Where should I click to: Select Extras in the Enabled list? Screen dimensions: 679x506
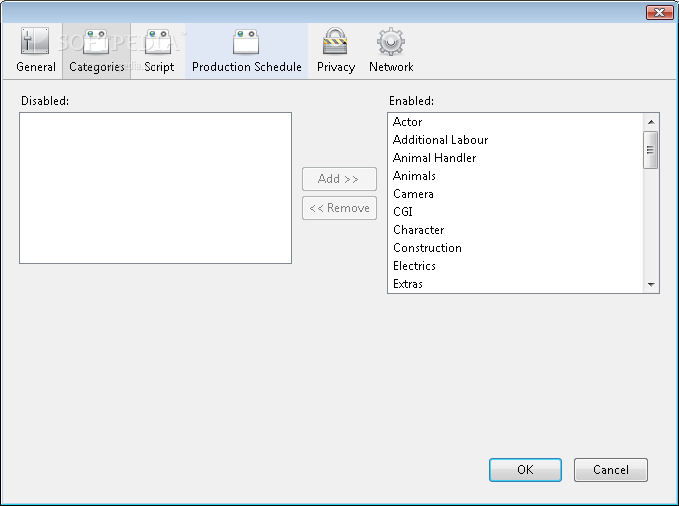515,284
